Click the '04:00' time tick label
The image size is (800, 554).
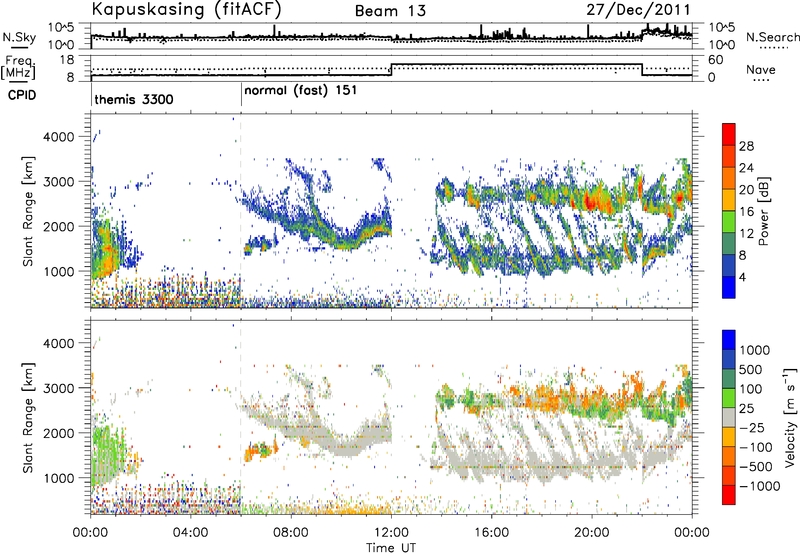pos(190,533)
